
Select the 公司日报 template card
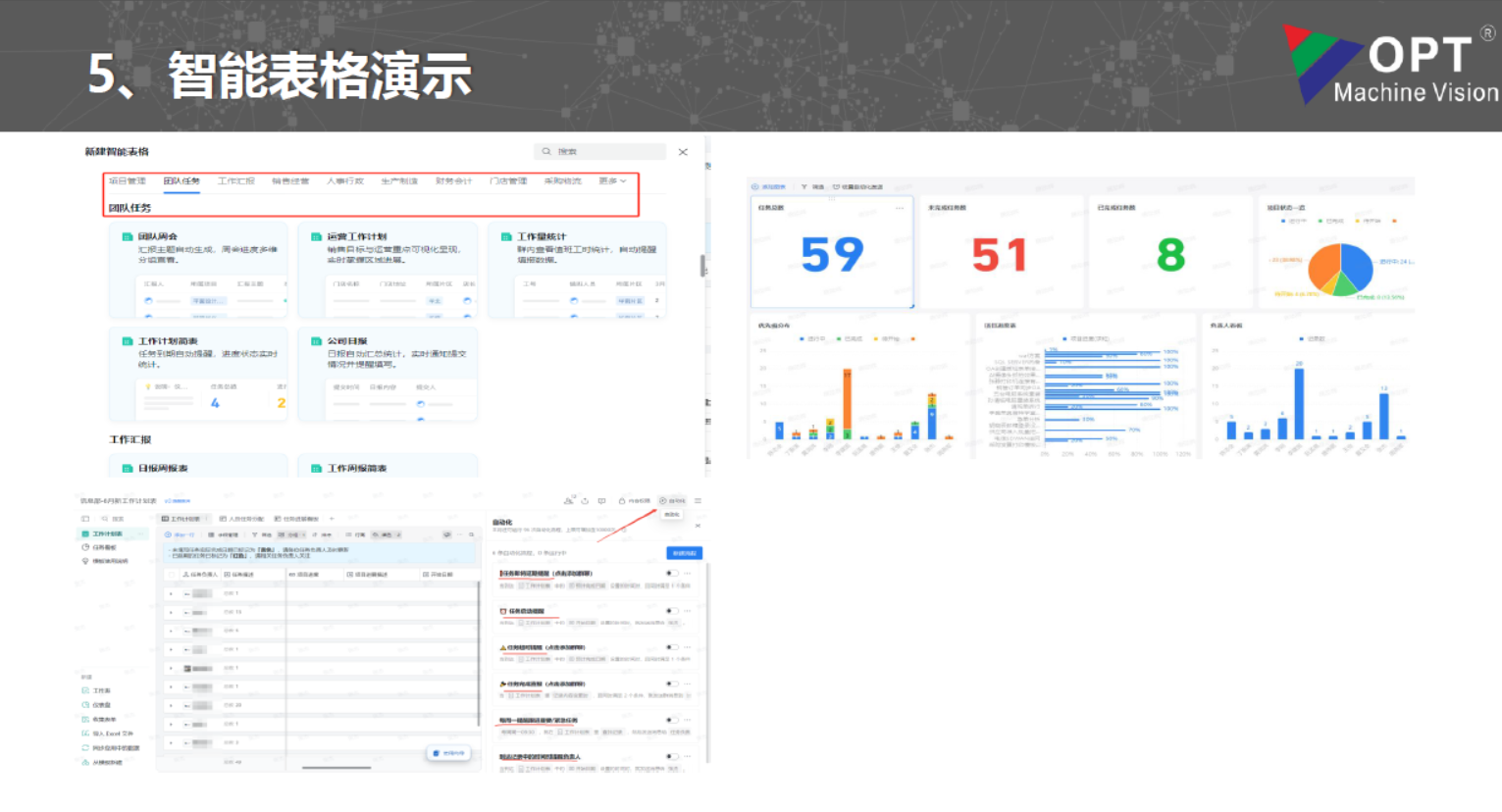point(388,375)
